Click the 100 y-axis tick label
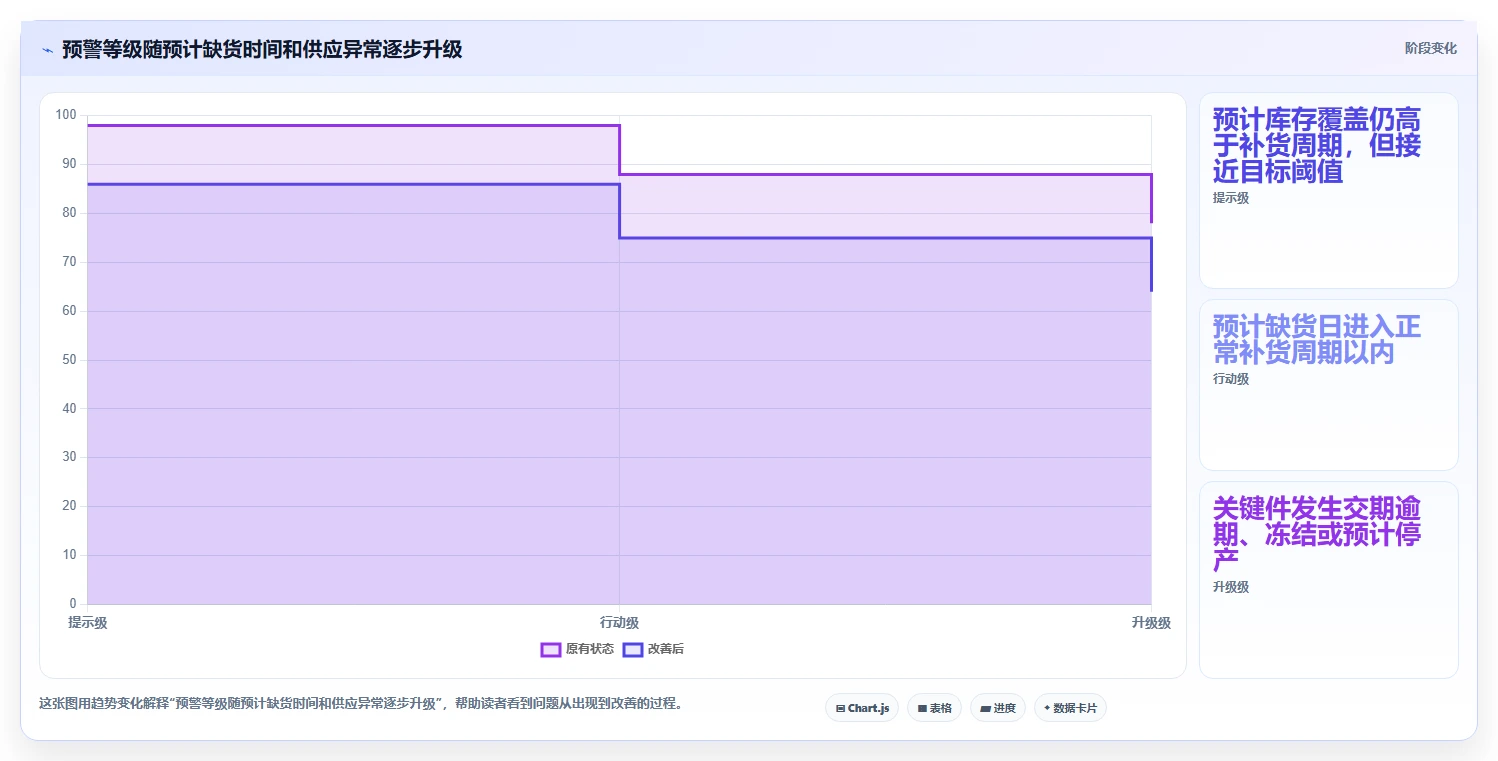Image resolution: width=1498 pixels, height=761 pixels. [66, 115]
